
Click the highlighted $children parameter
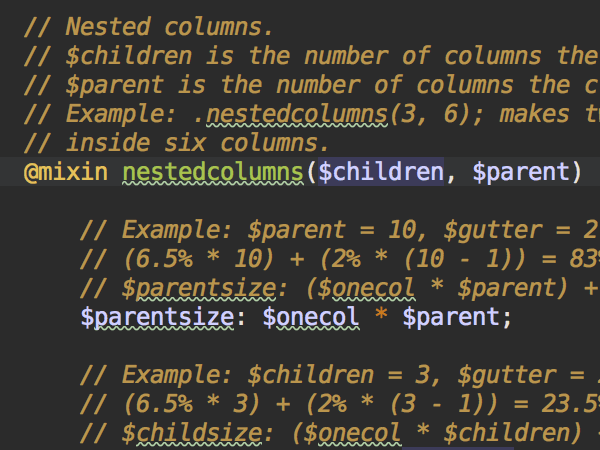(x=381, y=172)
